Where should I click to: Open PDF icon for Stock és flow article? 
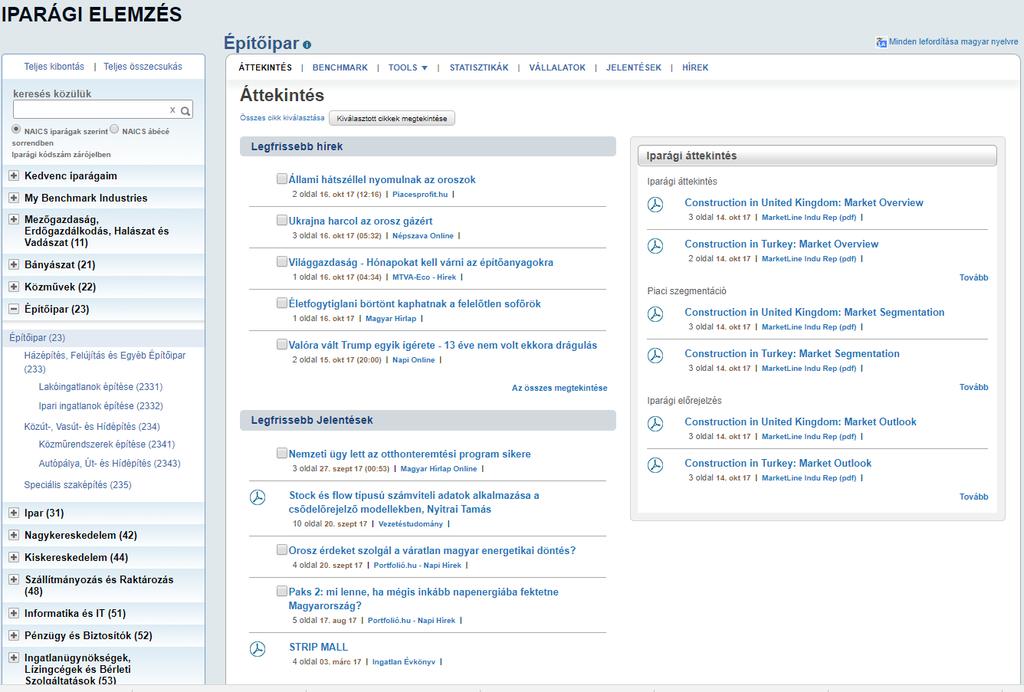(x=258, y=497)
